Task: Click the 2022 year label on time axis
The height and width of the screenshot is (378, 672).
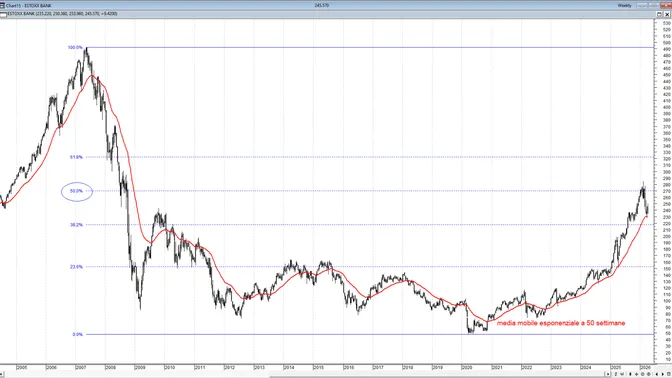Action: [527, 367]
